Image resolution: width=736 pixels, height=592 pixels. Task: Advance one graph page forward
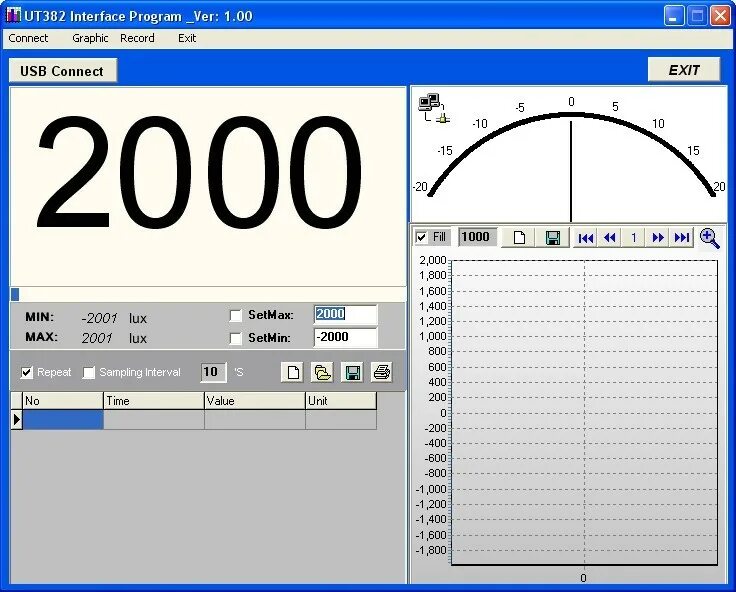click(x=658, y=238)
